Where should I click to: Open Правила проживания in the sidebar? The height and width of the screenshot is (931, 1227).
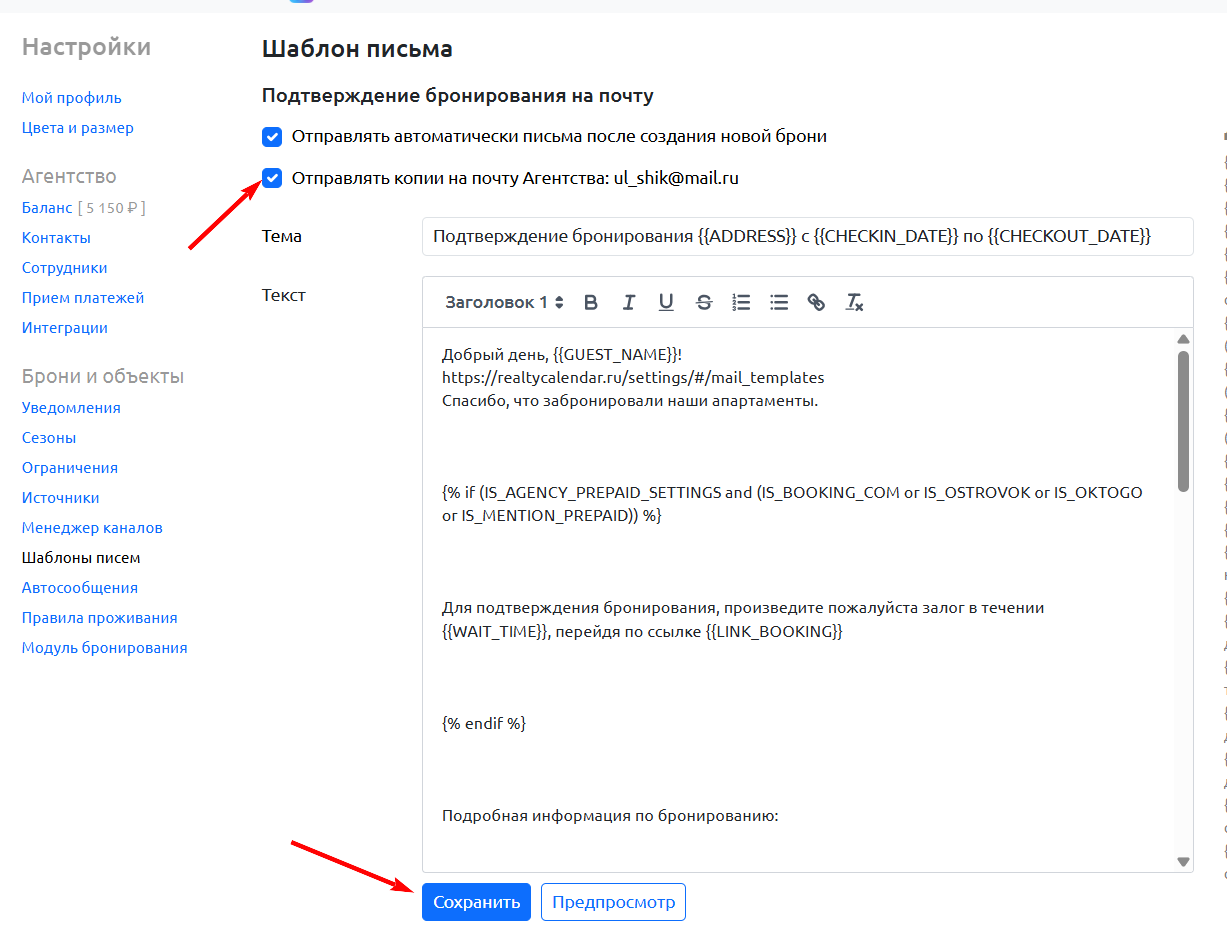[x=100, y=618]
